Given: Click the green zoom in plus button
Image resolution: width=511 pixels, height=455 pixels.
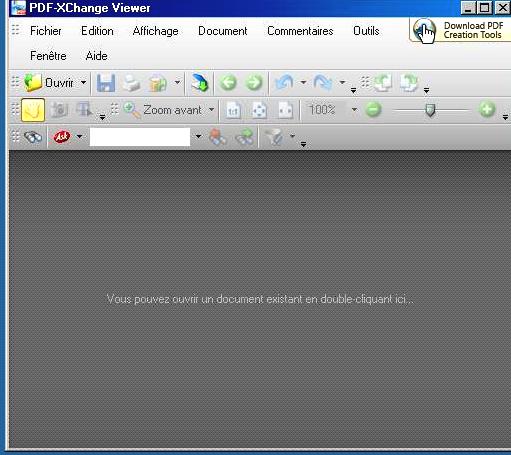Looking at the screenshot, I should coord(487,110).
